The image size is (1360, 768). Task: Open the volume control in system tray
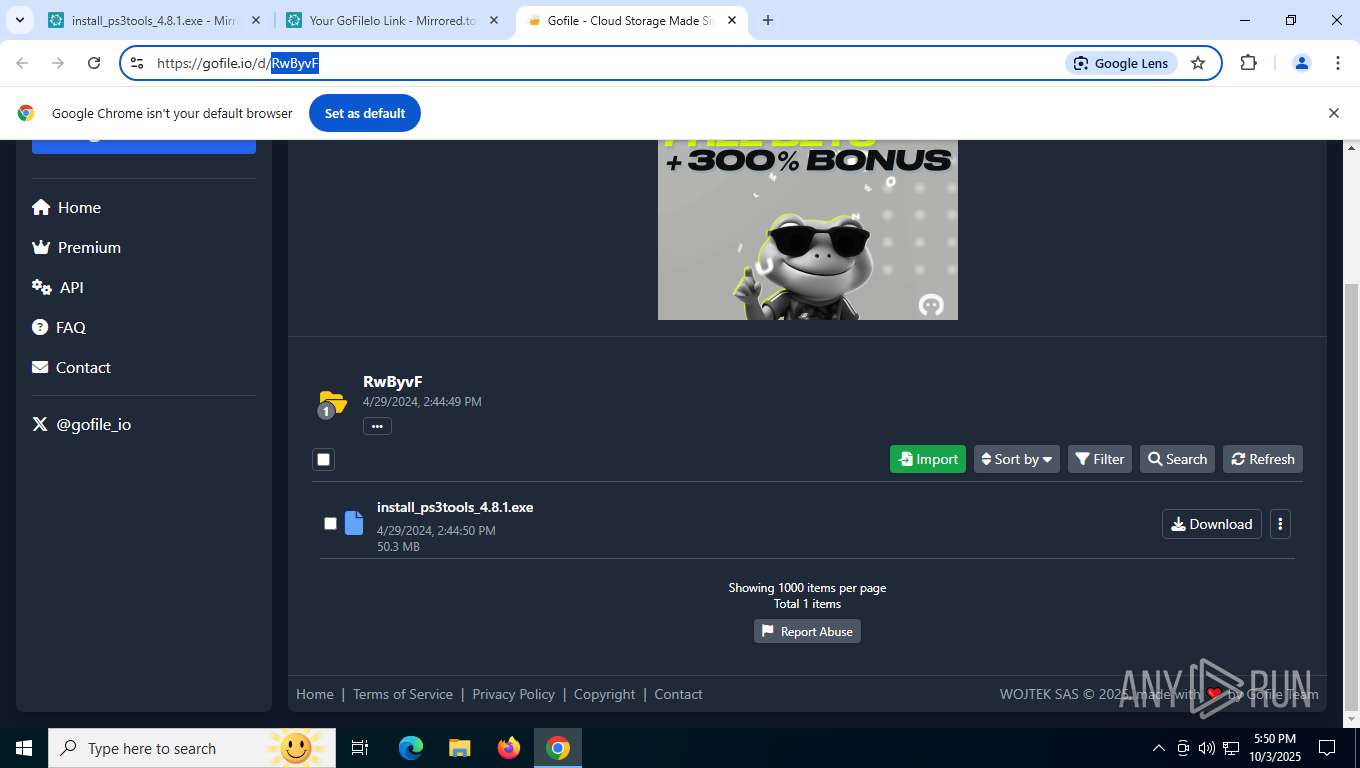coord(1206,748)
